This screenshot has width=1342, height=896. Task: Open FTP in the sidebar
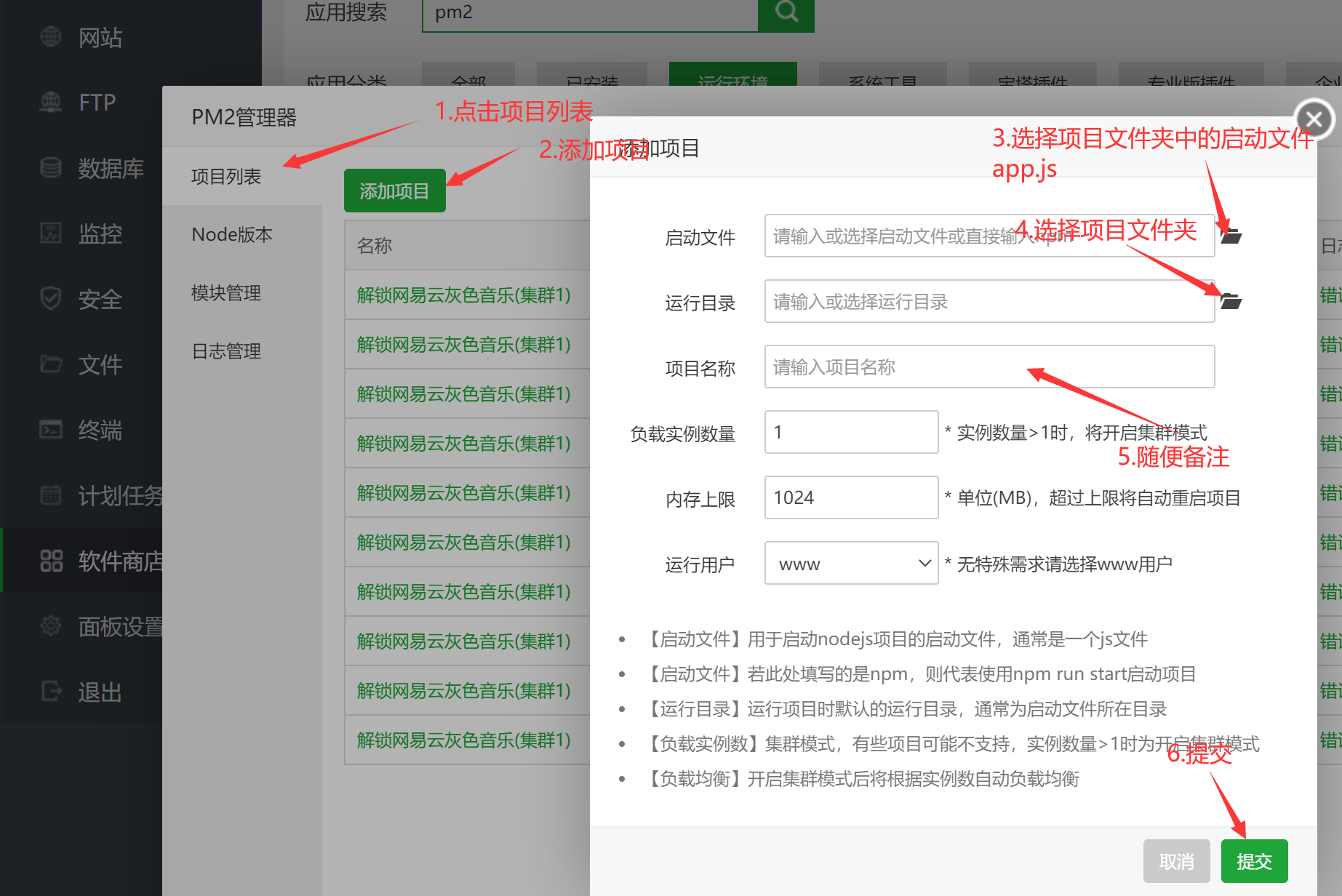click(x=97, y=103)
